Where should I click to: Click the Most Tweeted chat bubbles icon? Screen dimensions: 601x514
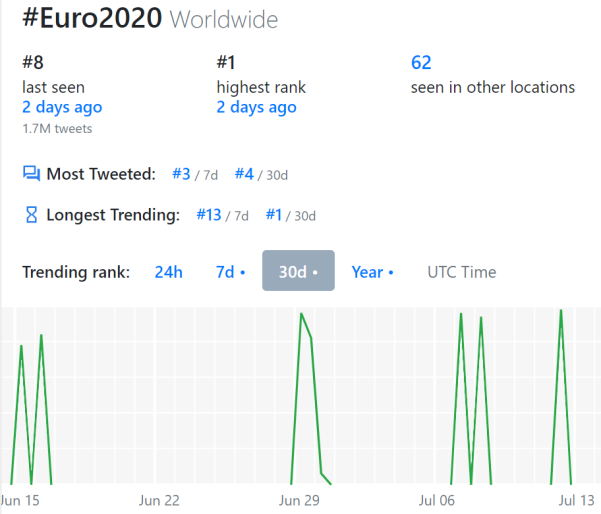click(x=31, y=174)
